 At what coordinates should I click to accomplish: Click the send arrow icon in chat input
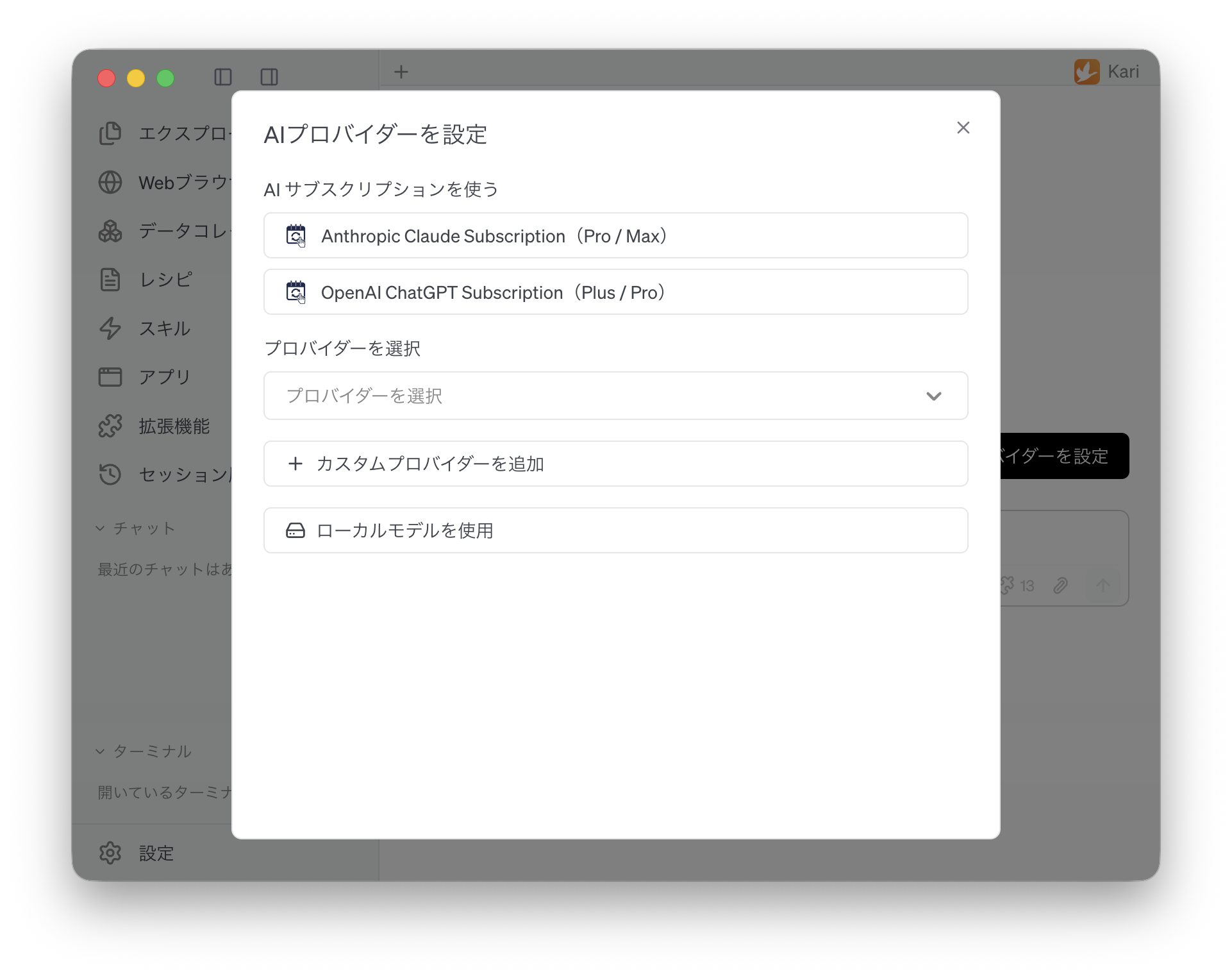click(1103, 585)
